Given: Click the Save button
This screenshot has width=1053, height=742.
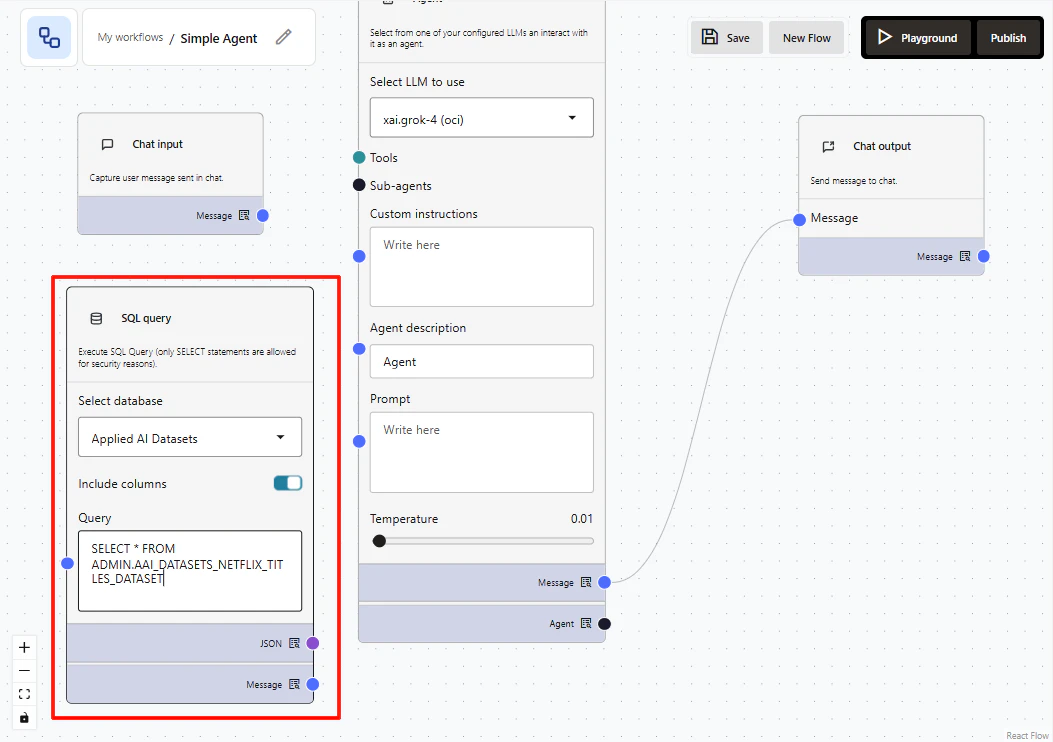Looking at the screenshot, I should pos(727,38).
